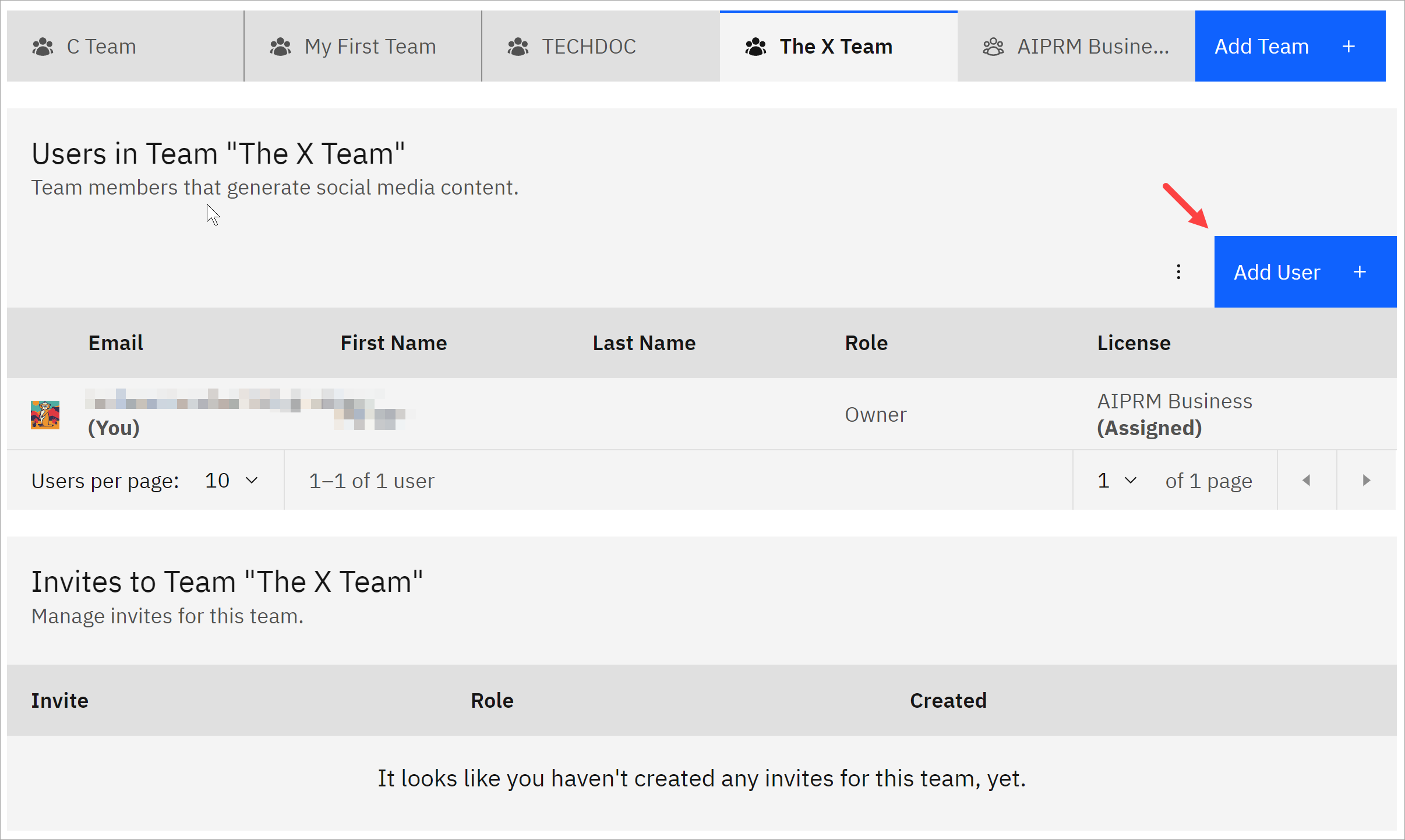Switch to the My First Team tab

pos(370,46)
